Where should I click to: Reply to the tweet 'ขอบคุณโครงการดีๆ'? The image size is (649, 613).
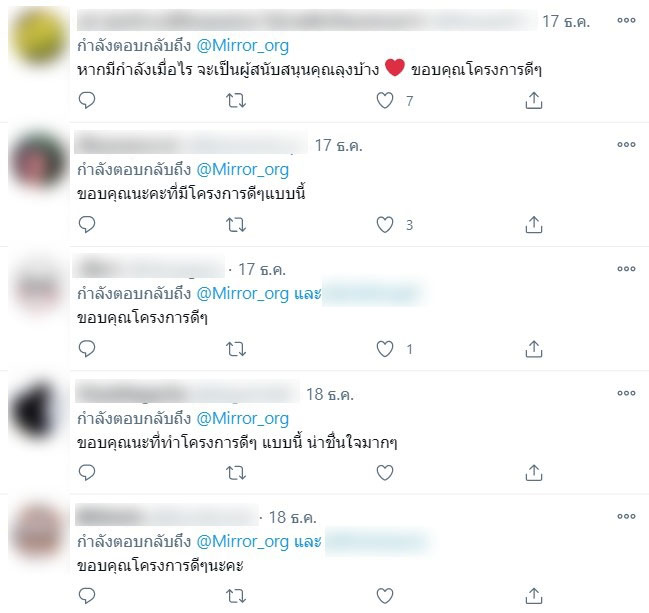(87, 349)
